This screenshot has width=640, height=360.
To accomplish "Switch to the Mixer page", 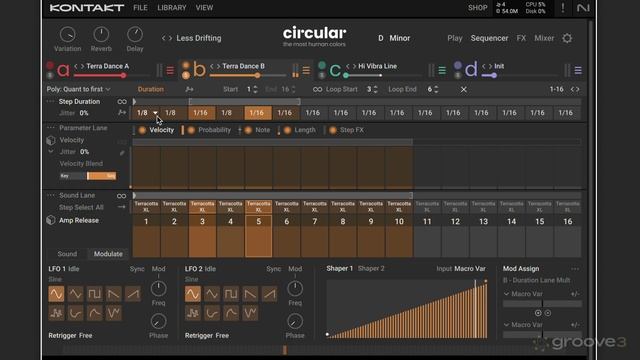I will click(x=544, y=38).
